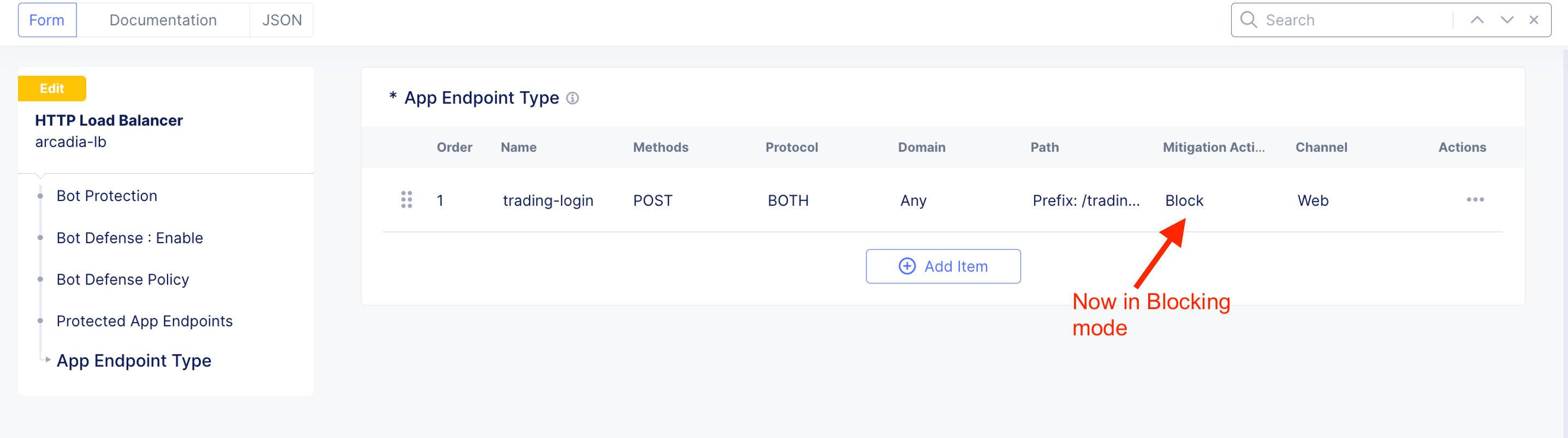This screenshot has width=1568, height=438.
Task: Click the trading-login endpoint name
Action: [547, 200]
